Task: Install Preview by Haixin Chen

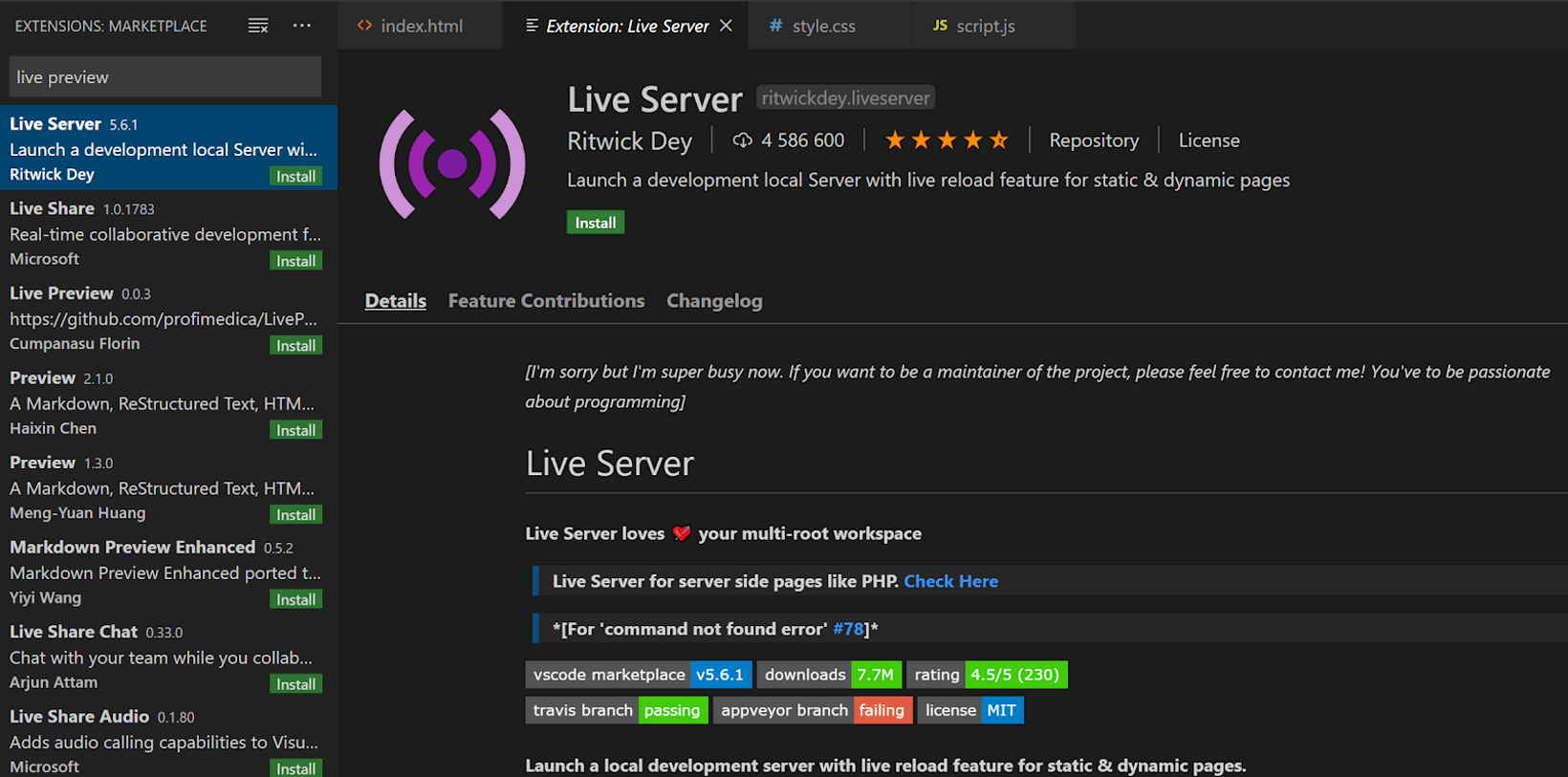Action: pyautogui.click(x=295, y=430)
